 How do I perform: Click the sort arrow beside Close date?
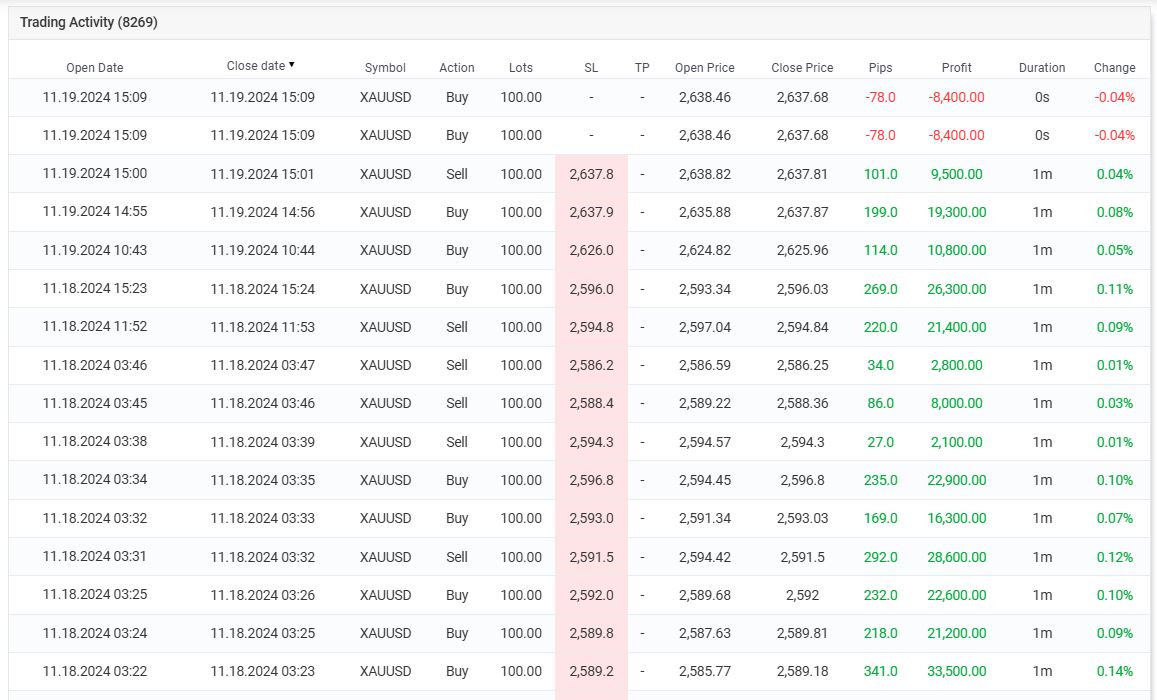292,65
